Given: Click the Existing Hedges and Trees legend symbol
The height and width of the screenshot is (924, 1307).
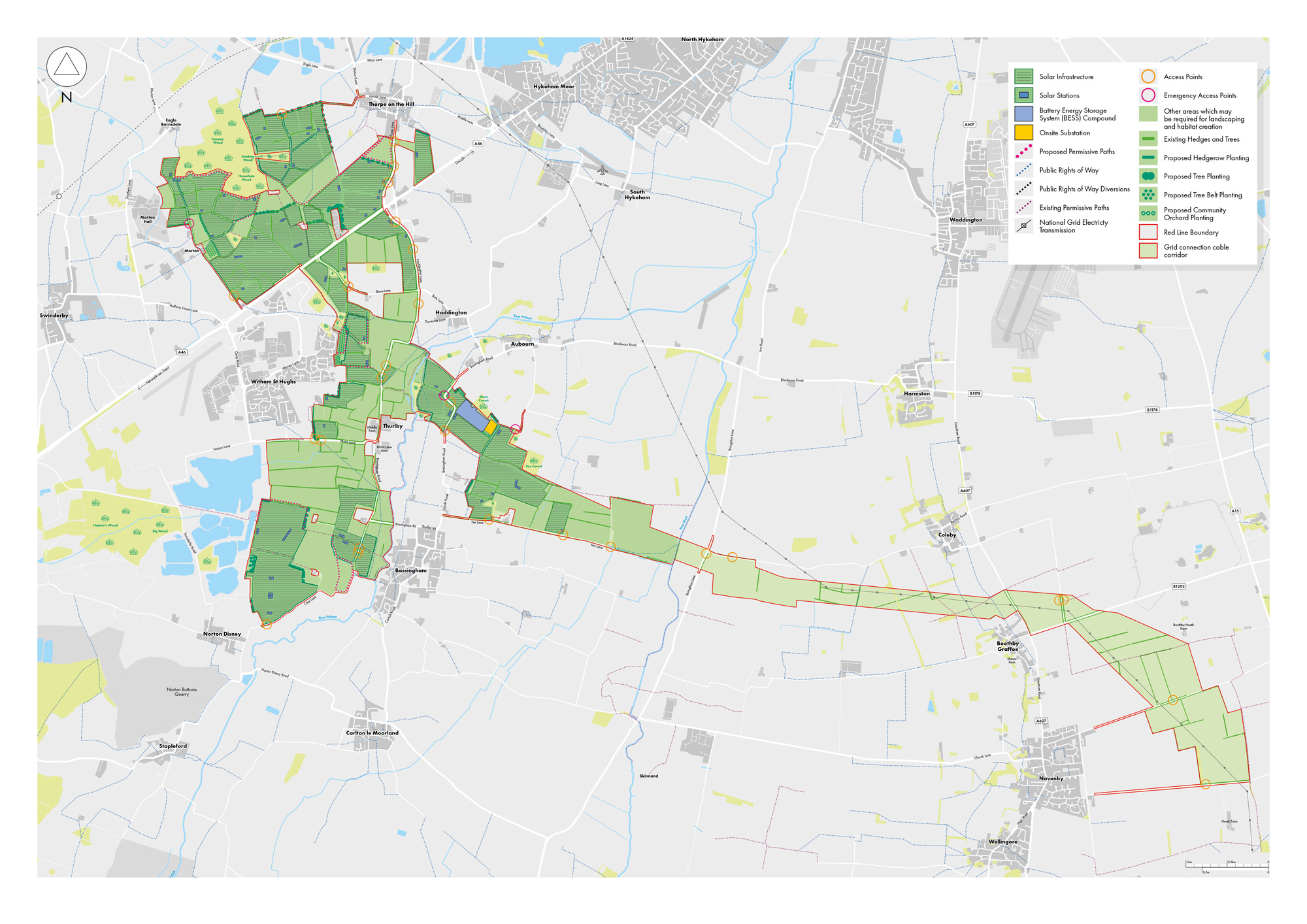Looking at the screenshot, I should point(1148,139).
